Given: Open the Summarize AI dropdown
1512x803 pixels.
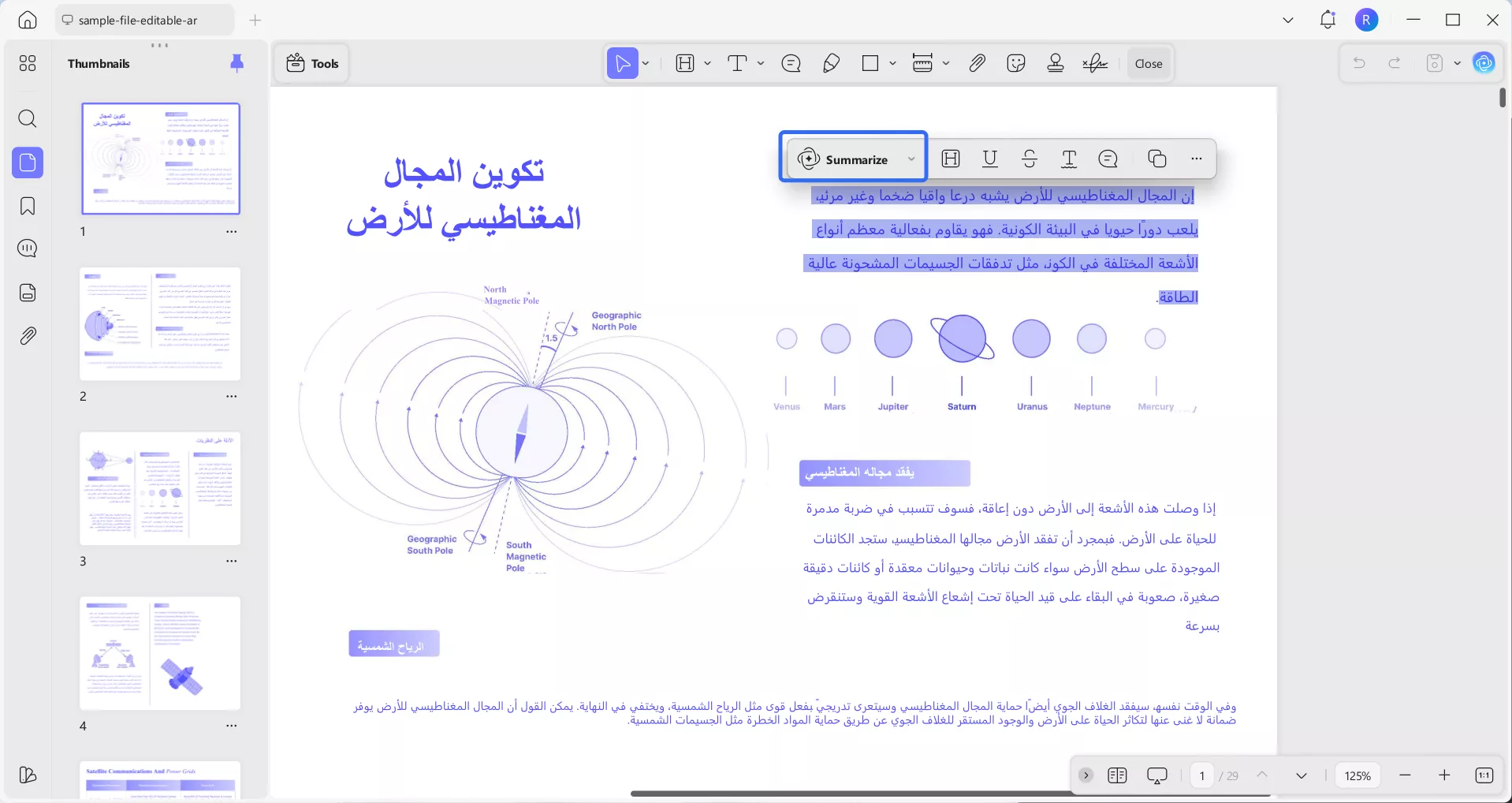Looking at the screenshot, I should (x=911, y=159).
